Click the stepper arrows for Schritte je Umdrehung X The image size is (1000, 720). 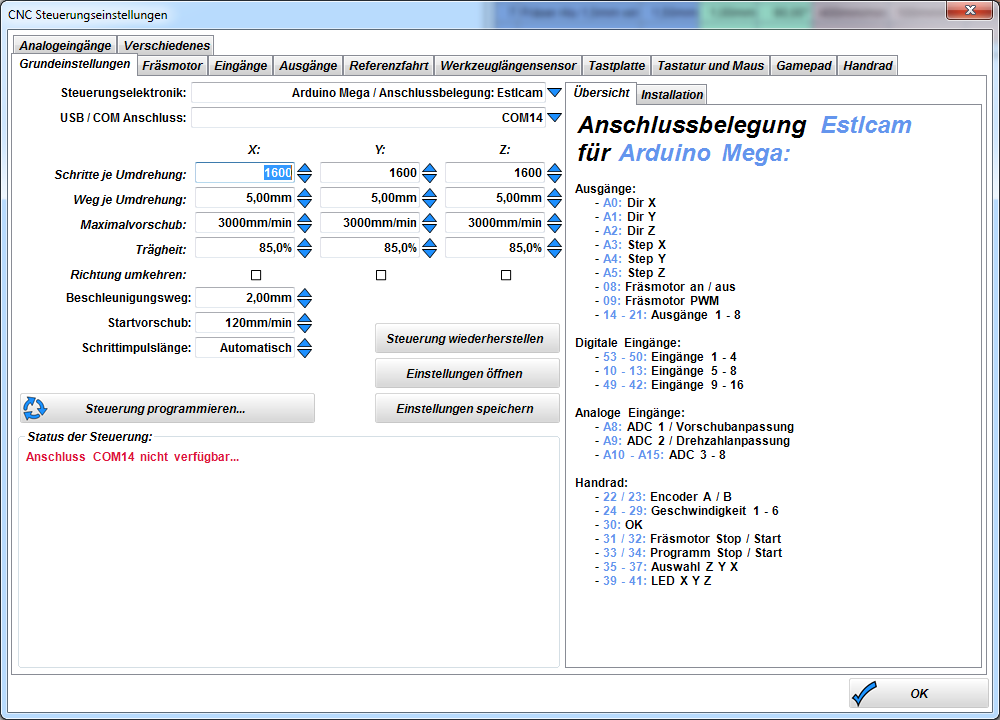[x=305, y=173]
